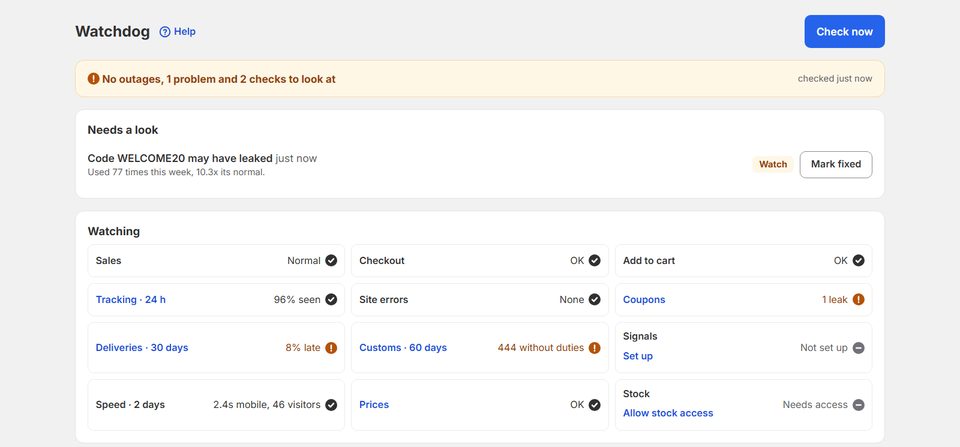Click 'Used 77 times this week' description
960x447 pixels.
pos(176,172)
